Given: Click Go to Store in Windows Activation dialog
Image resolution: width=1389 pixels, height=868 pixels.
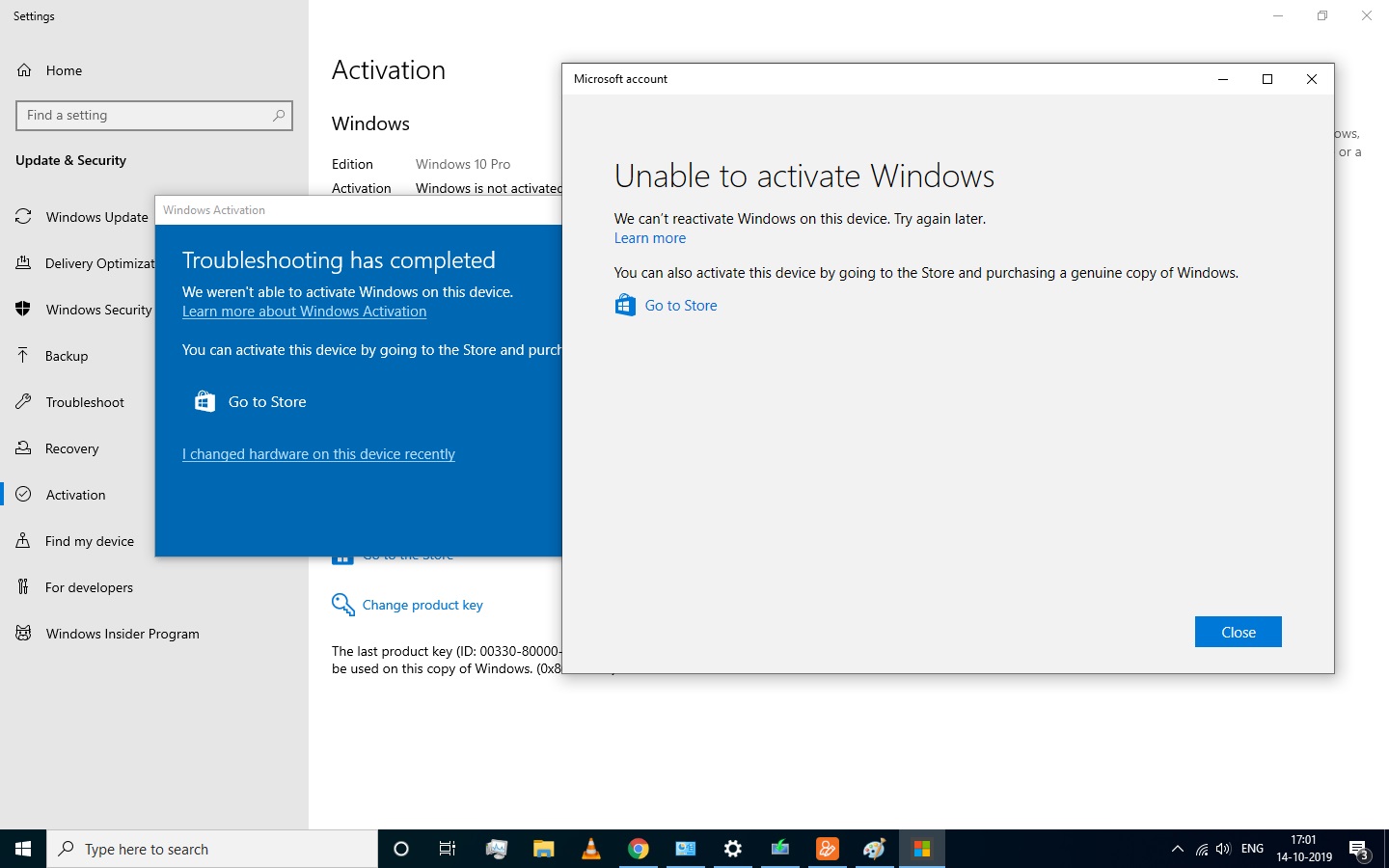Looking at the screenshot, I should (267, 402).
